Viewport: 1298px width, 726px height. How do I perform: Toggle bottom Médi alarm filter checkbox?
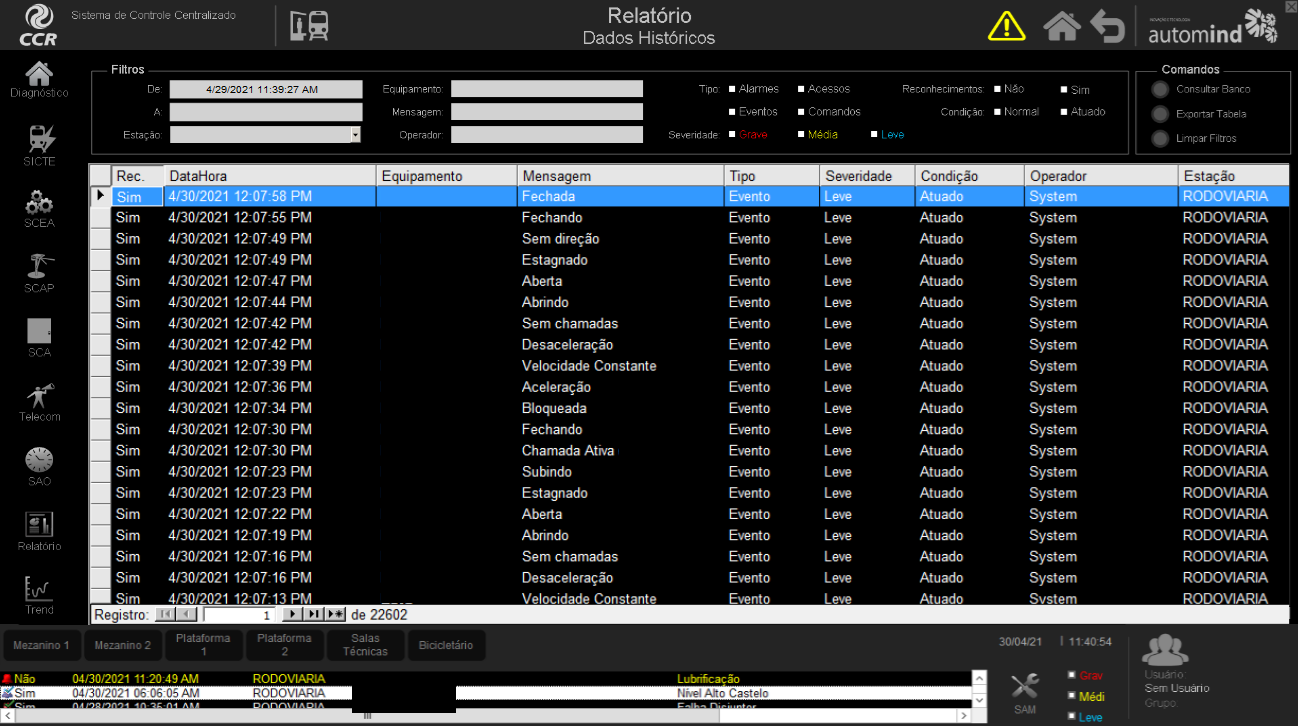(1071, 696)
